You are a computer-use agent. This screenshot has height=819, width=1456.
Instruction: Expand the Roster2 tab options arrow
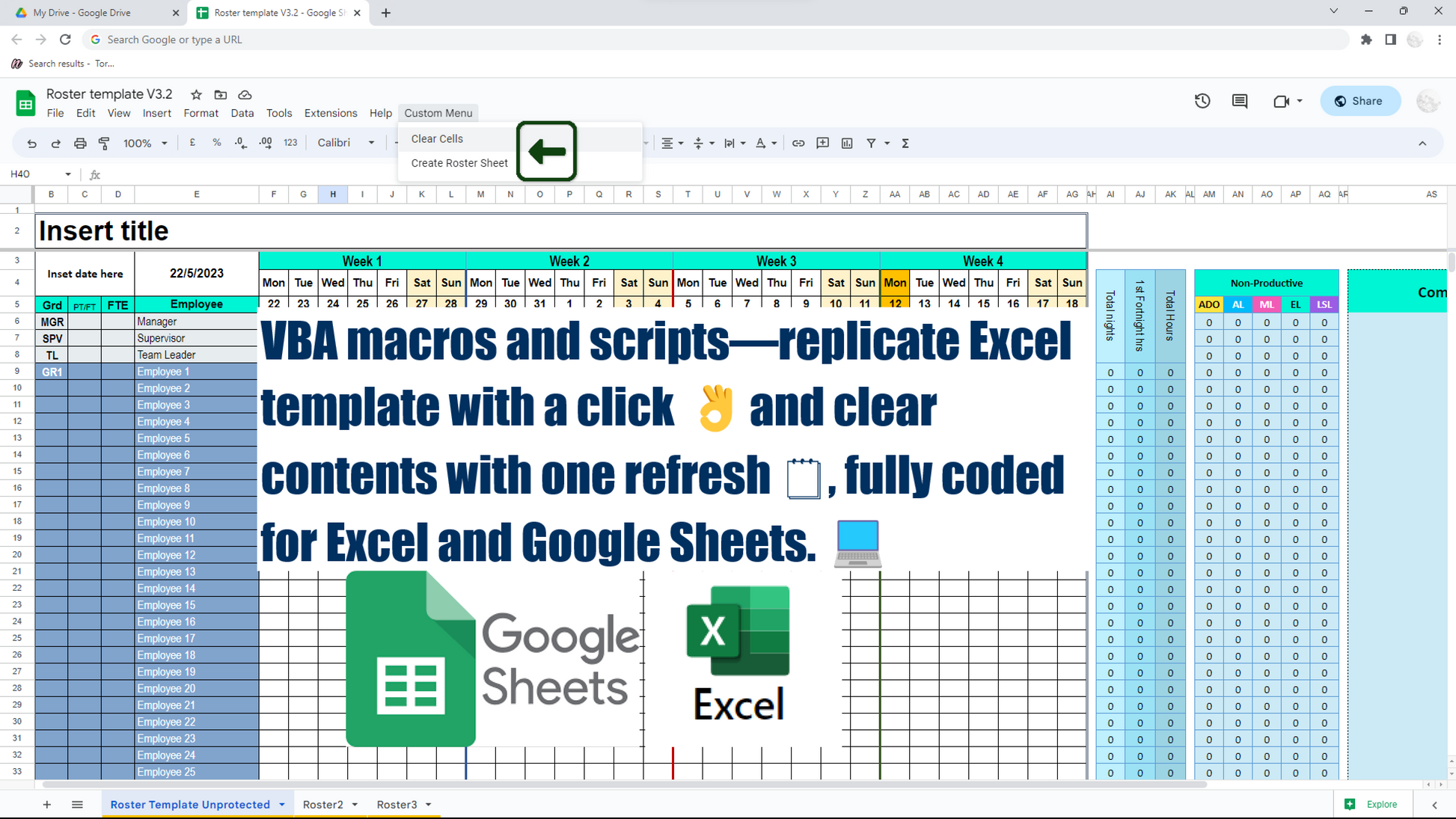(355, 805)
